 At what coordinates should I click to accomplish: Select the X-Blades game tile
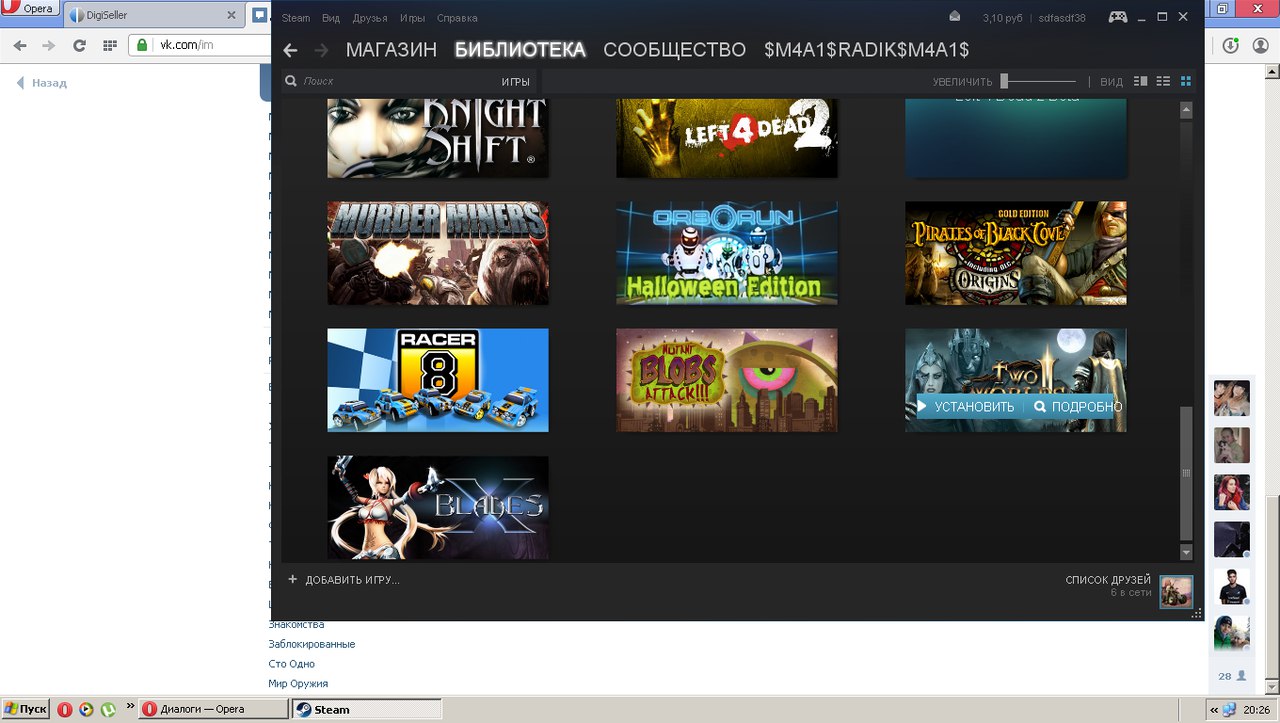(x=438, y=508)
